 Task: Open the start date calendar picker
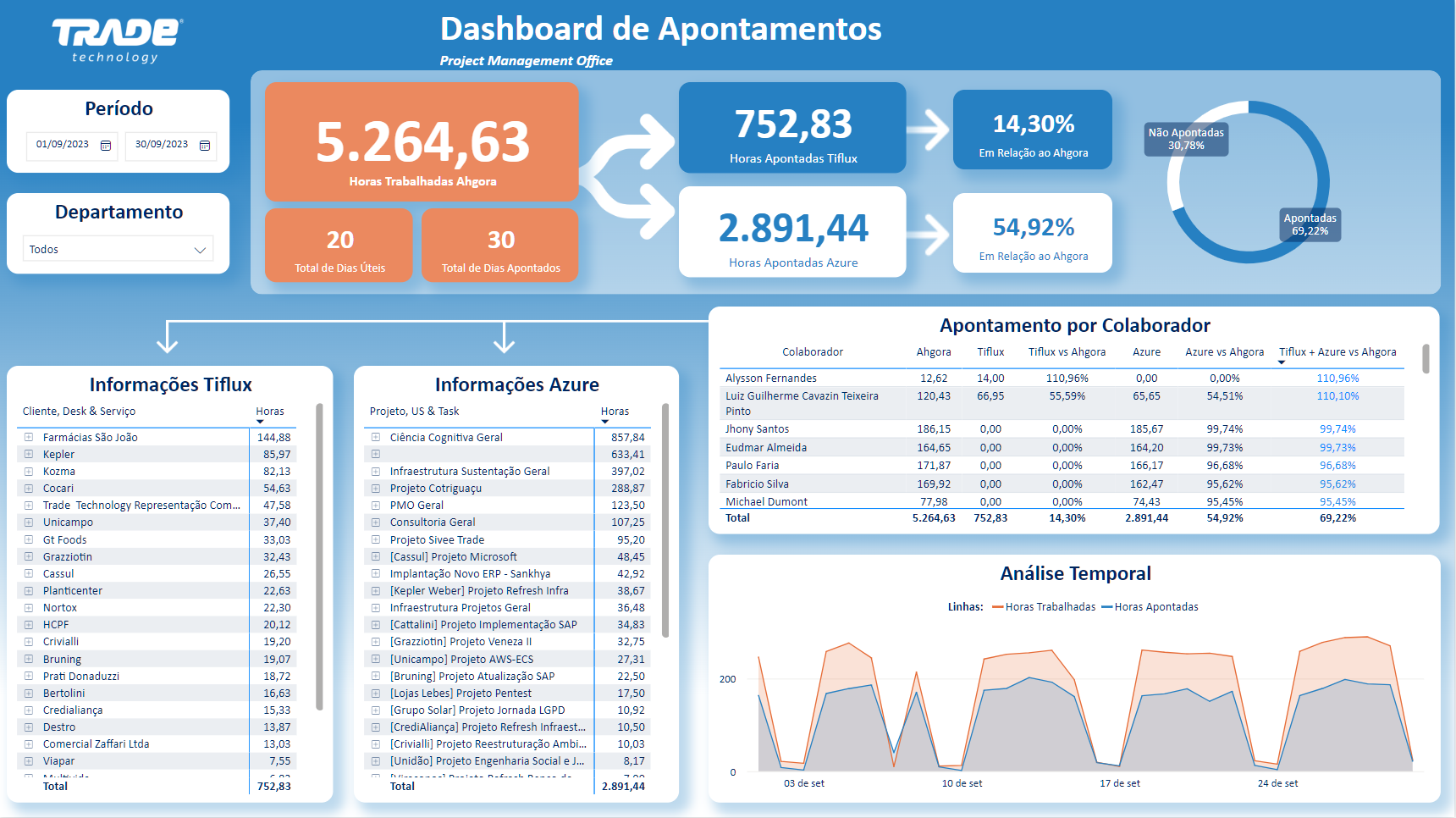(105, 145)
